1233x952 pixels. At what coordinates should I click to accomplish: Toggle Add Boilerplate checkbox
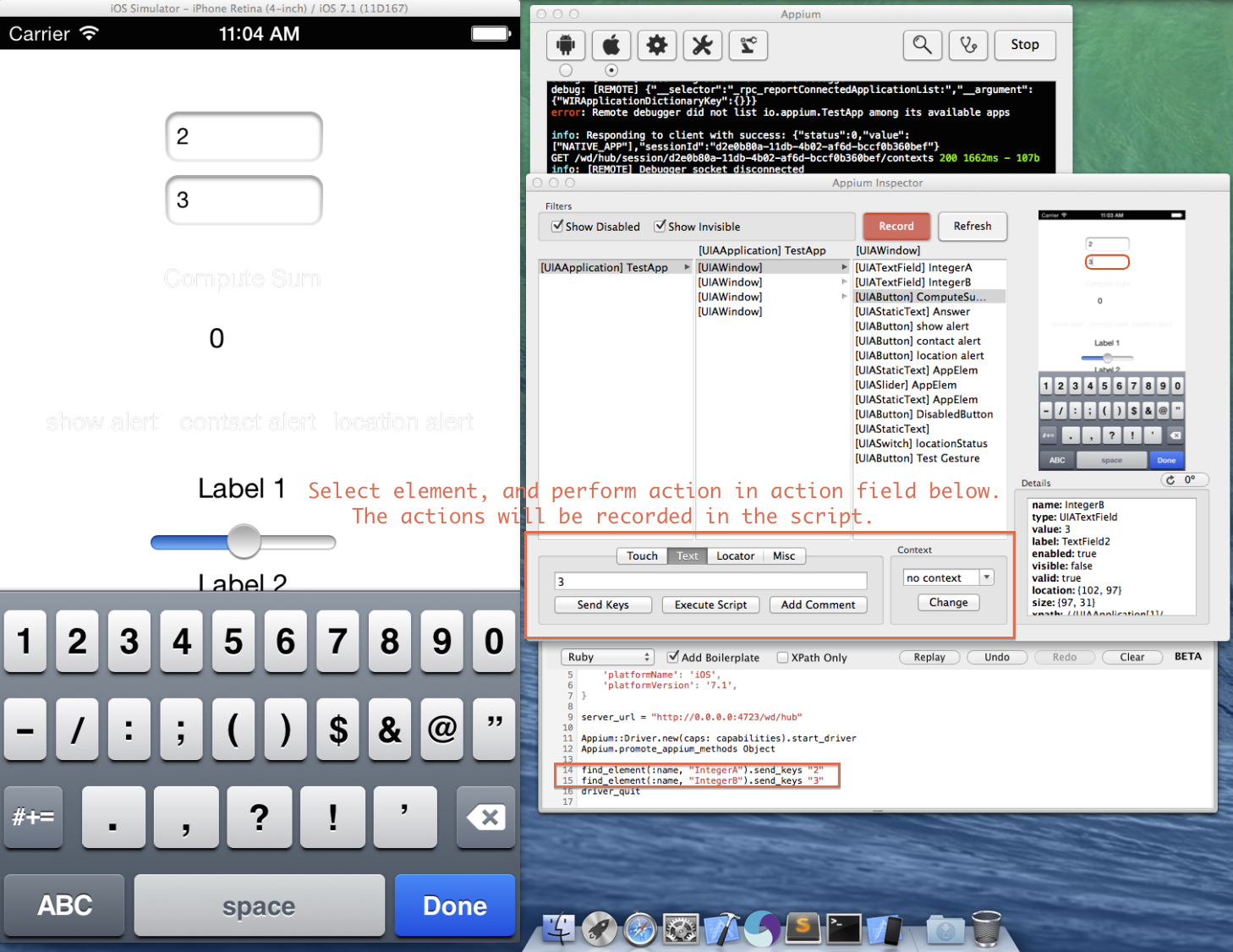click(x=673, y=657)
